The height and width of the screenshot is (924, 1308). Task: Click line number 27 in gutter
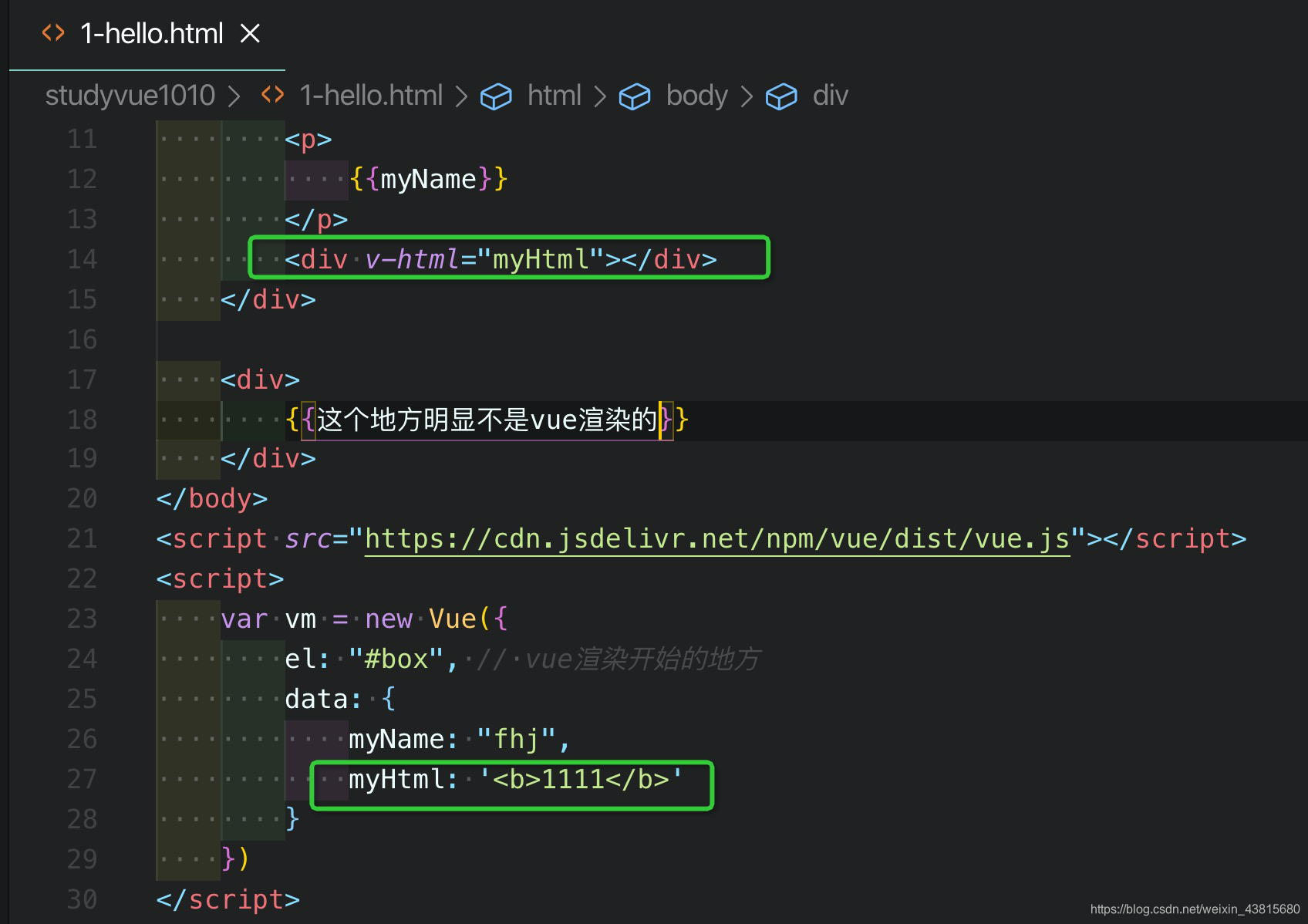[82, 779]
